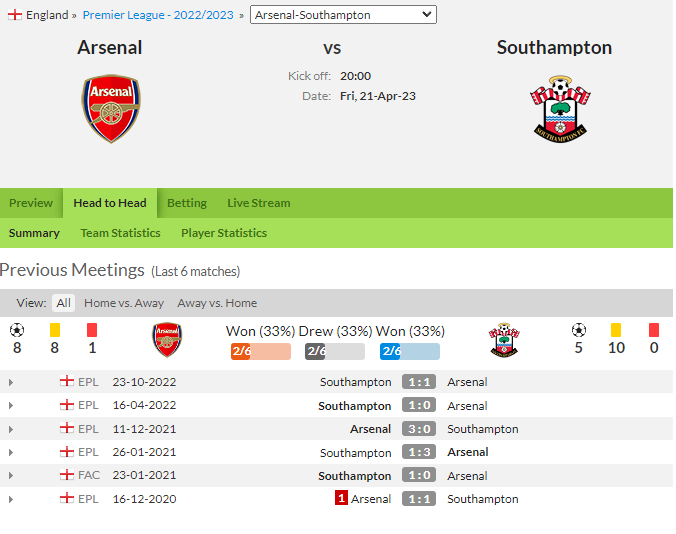
Task: Click small Arsenal crest in meetings summary
Action: pos(167,340)
